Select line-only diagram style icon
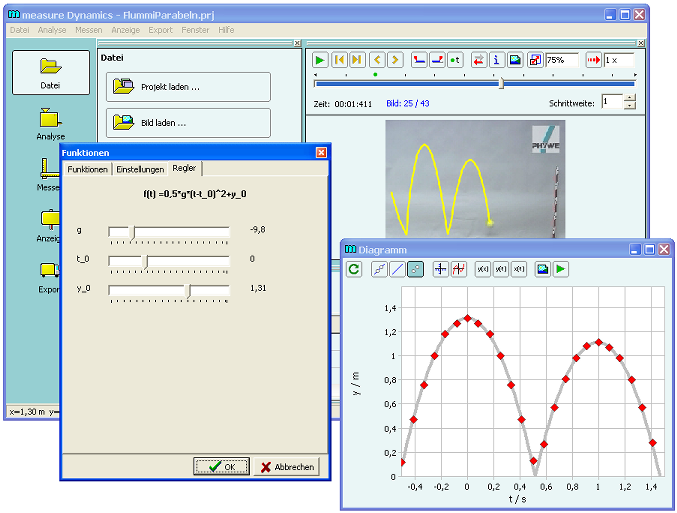The image size is (677, 513). pyautogui.click(x=397, y=269)
